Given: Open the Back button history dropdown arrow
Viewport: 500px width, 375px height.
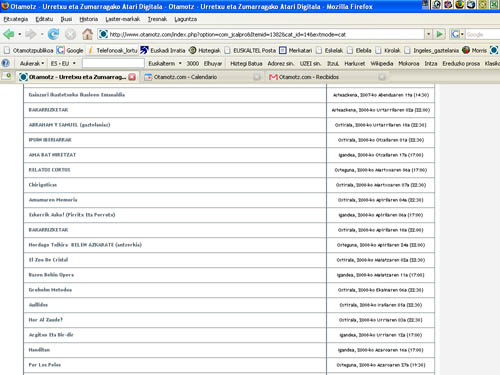Looking at the screenshot, I should pyautogui.click(x=20, y=34).
